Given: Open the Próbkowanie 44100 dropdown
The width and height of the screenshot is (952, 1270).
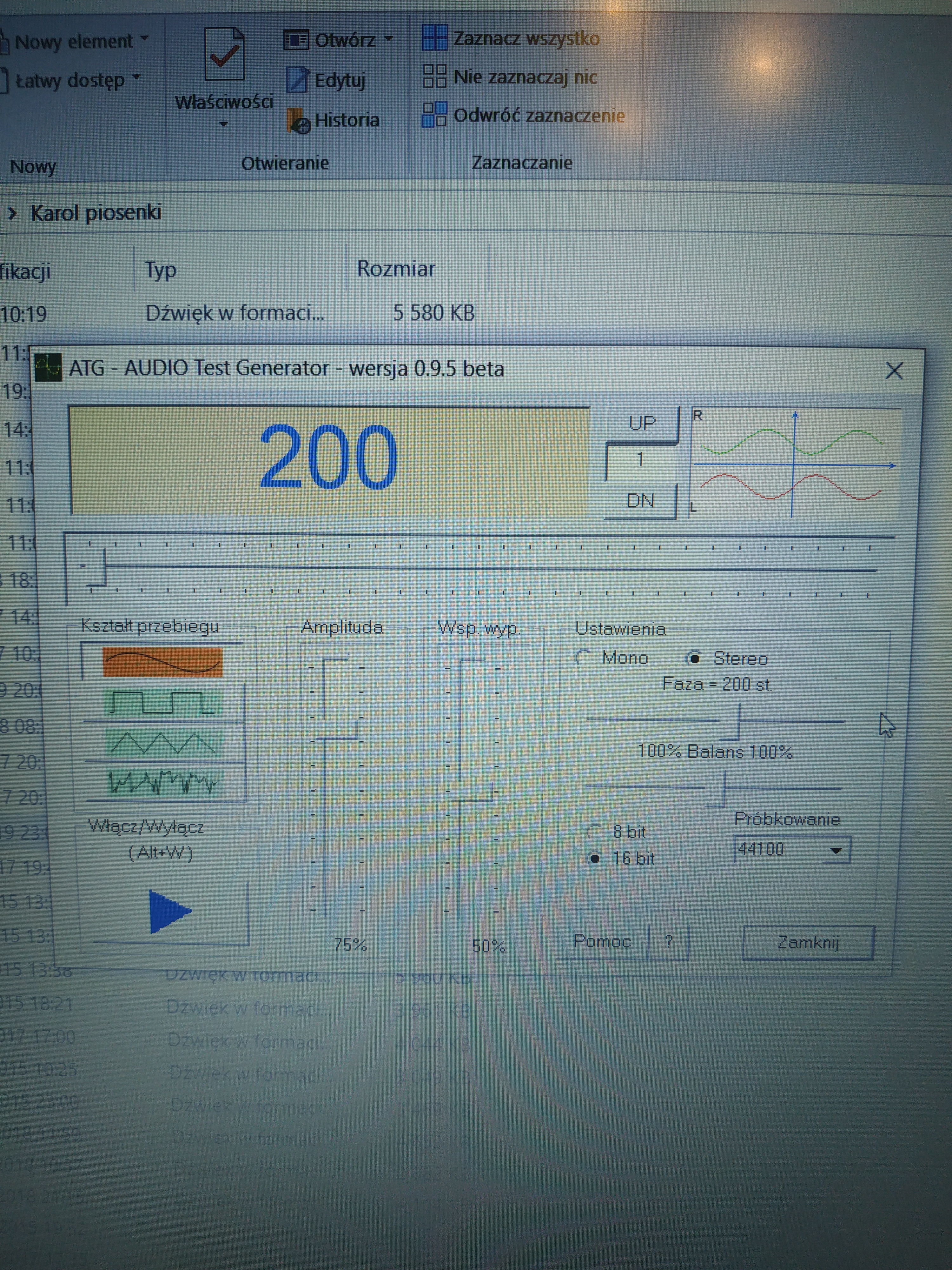Looking at the screenshot, I should click(836, 850).
